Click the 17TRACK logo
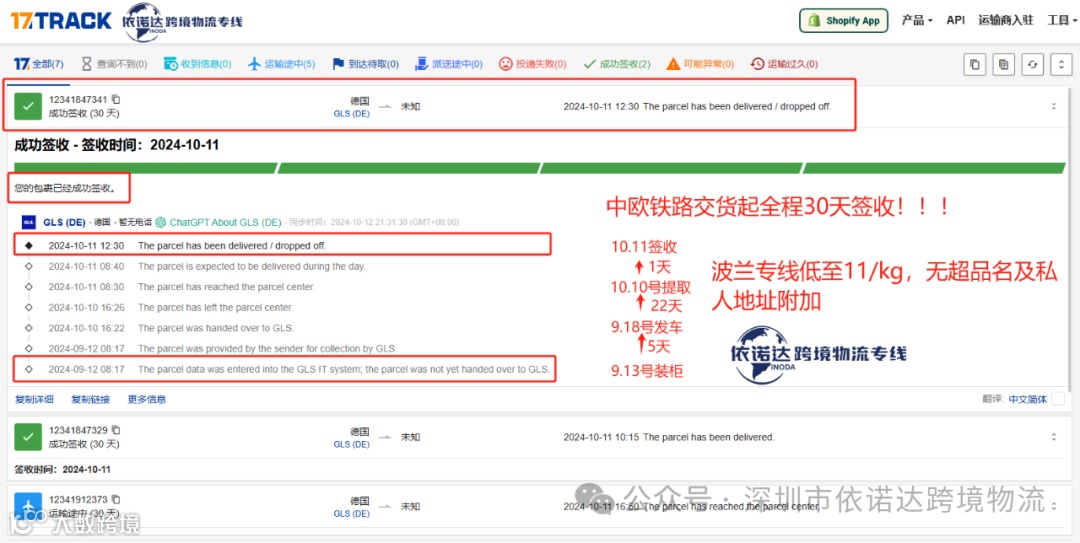 pos(61,20)
